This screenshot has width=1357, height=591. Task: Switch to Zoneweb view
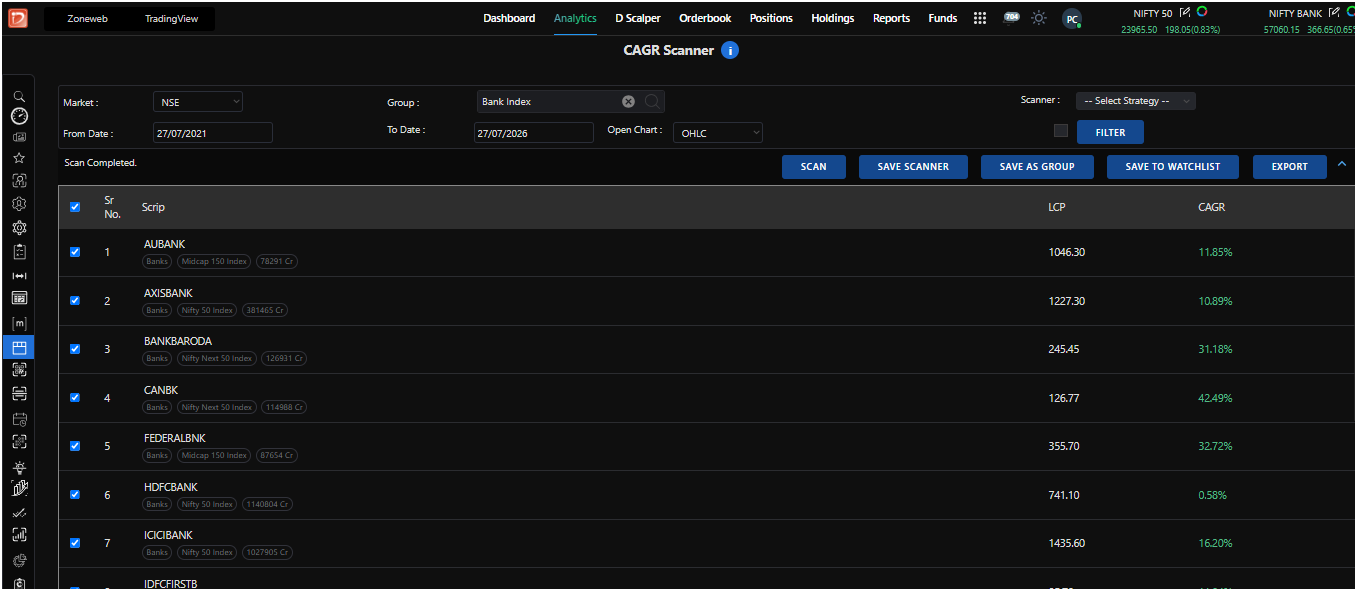coord(87,19)
